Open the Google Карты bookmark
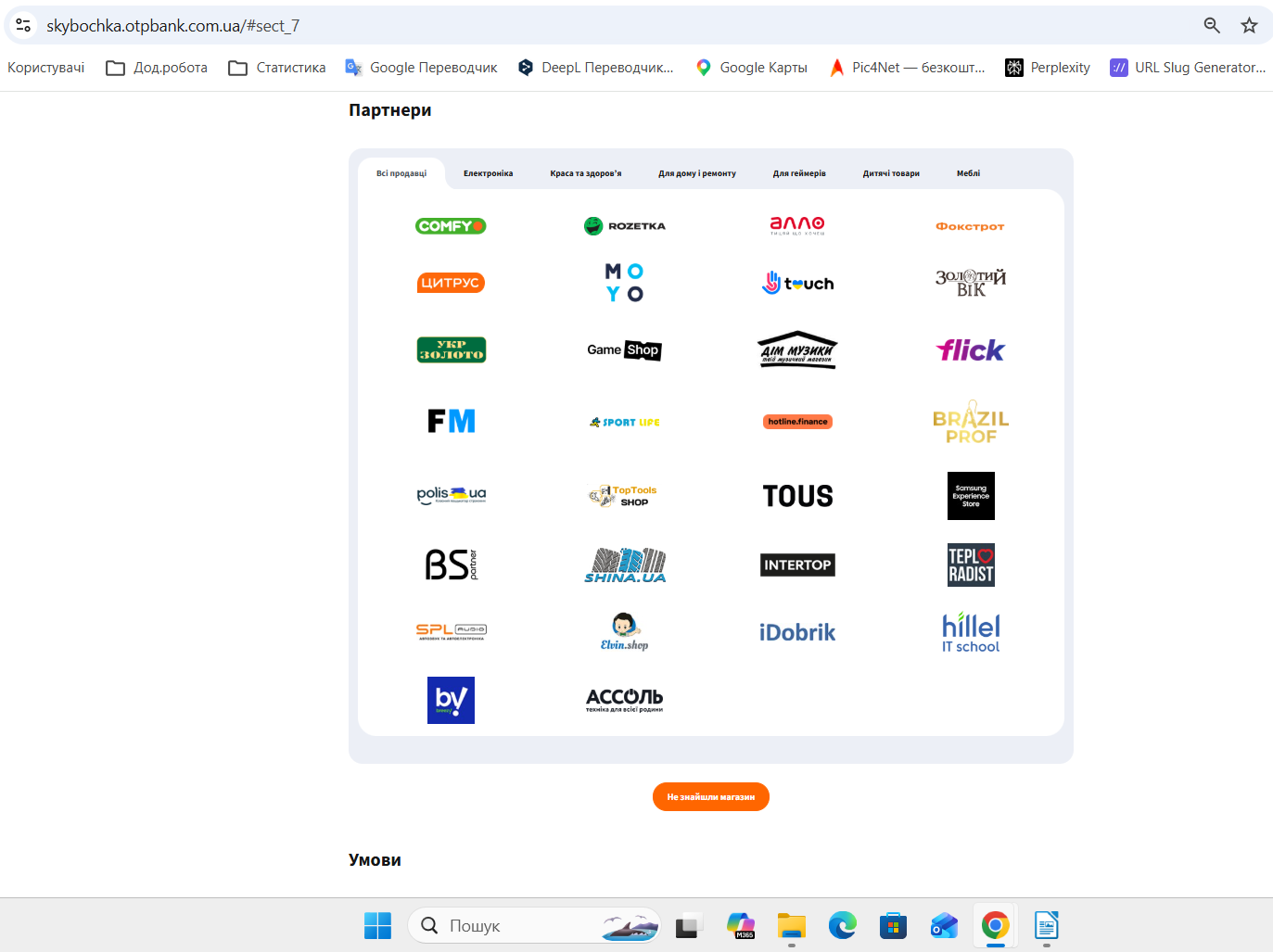 click(x=752, y=68)
